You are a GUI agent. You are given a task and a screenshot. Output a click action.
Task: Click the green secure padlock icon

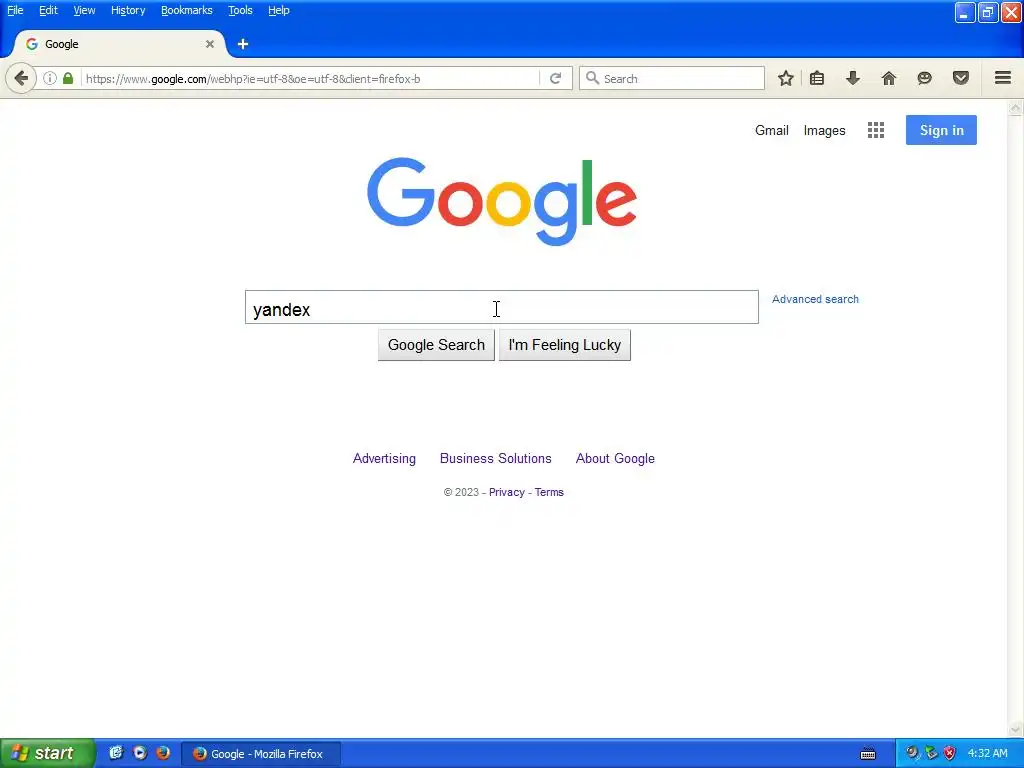[x=68, y=78]
